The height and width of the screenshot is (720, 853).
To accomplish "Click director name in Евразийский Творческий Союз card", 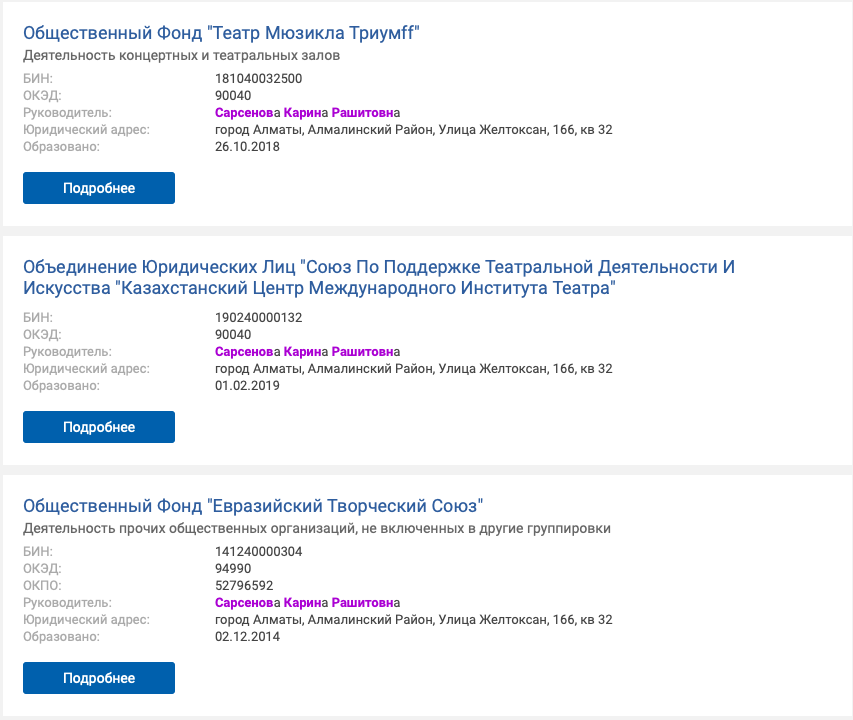I will tap(307, 603).
